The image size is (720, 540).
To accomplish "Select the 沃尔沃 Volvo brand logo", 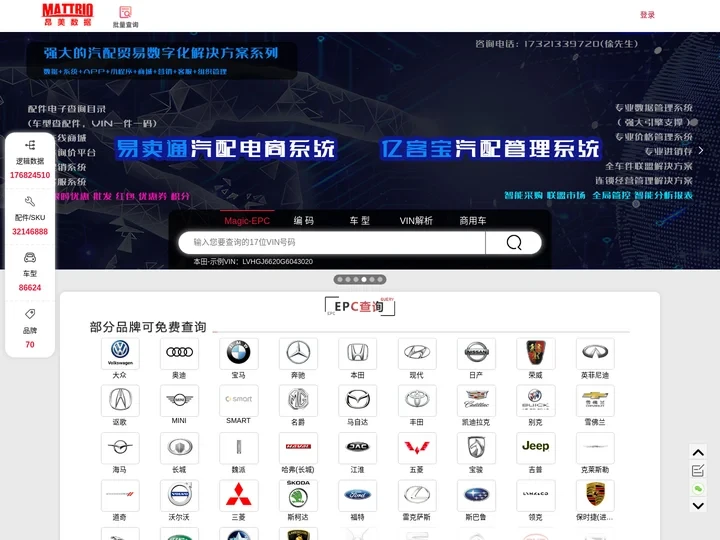I will click(x=179, y=495).
